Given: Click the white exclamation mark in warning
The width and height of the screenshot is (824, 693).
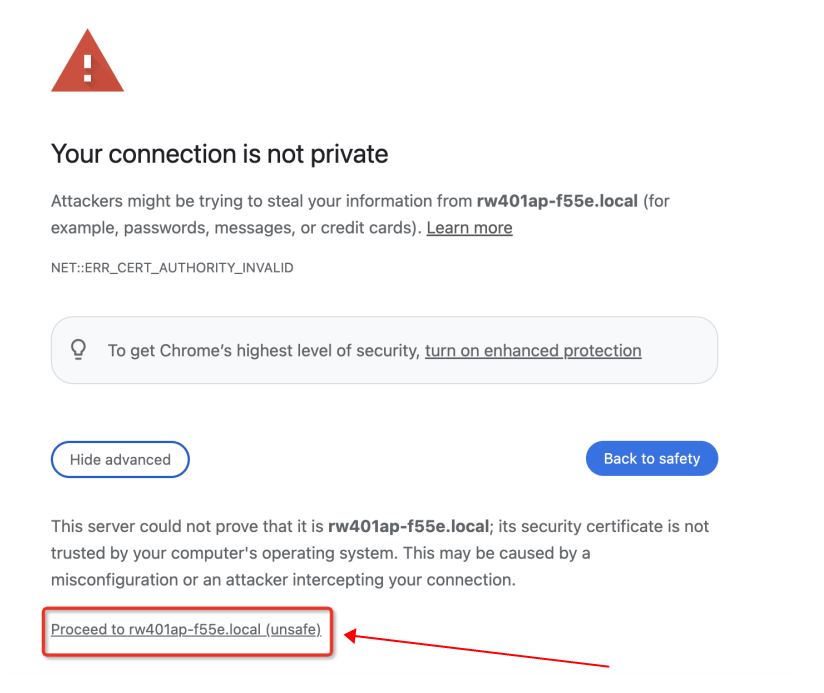Looking at the screenshot, I should pos(87,67).
